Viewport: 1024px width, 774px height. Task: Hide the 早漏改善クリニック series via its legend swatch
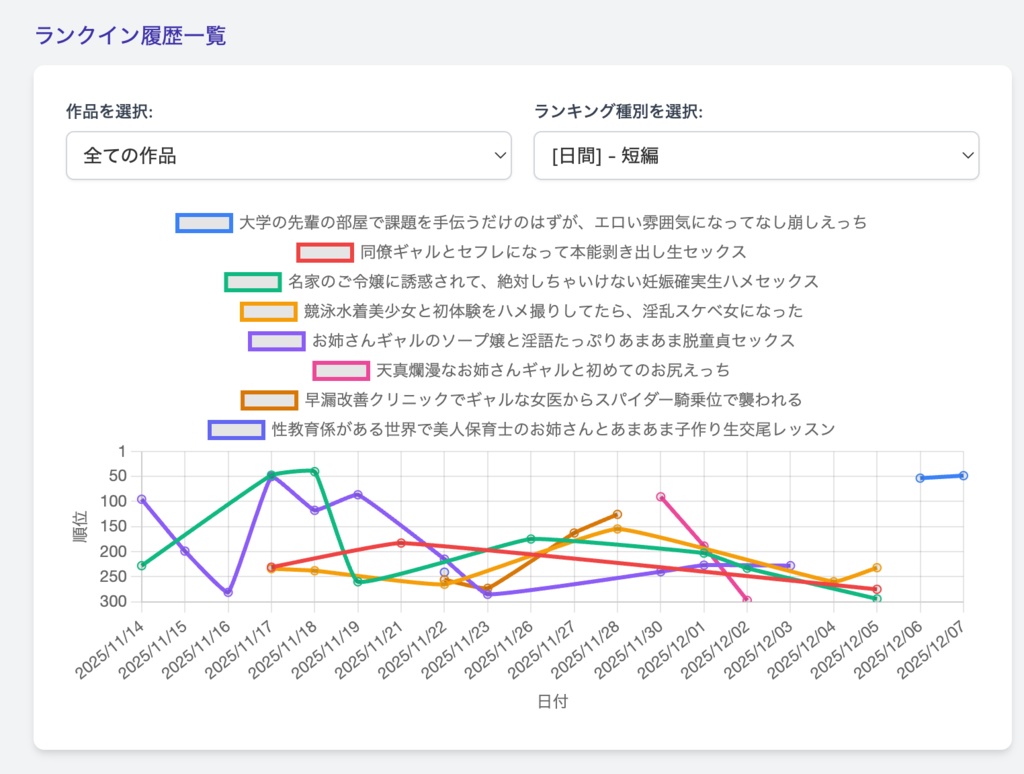269,399
